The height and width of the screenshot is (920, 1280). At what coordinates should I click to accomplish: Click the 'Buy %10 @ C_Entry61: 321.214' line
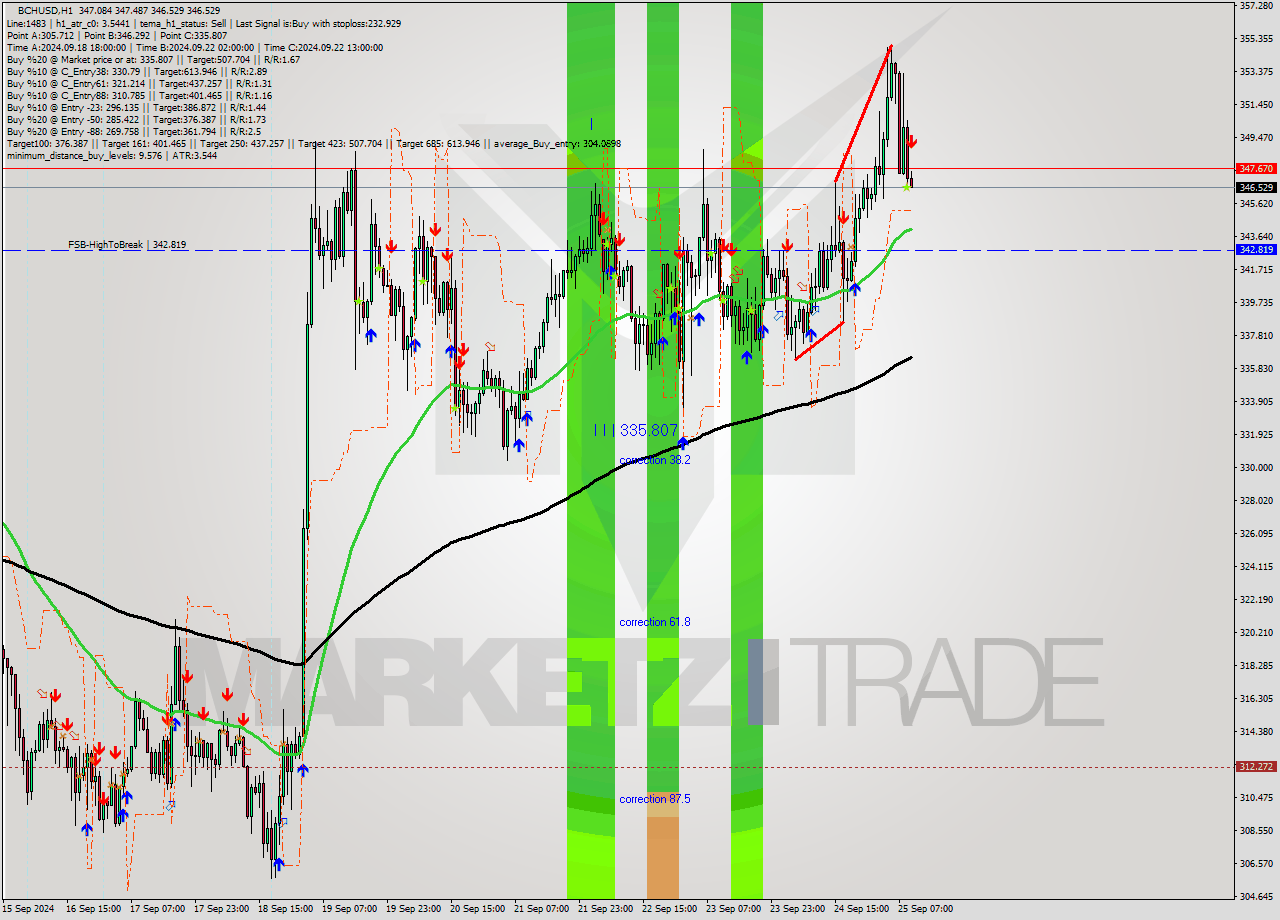tap(139, 83)
